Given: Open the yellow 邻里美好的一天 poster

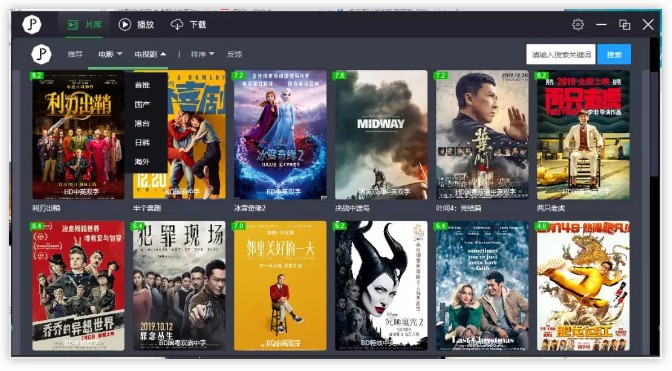Looking at the screenshot, I should (x=280, y=286).
